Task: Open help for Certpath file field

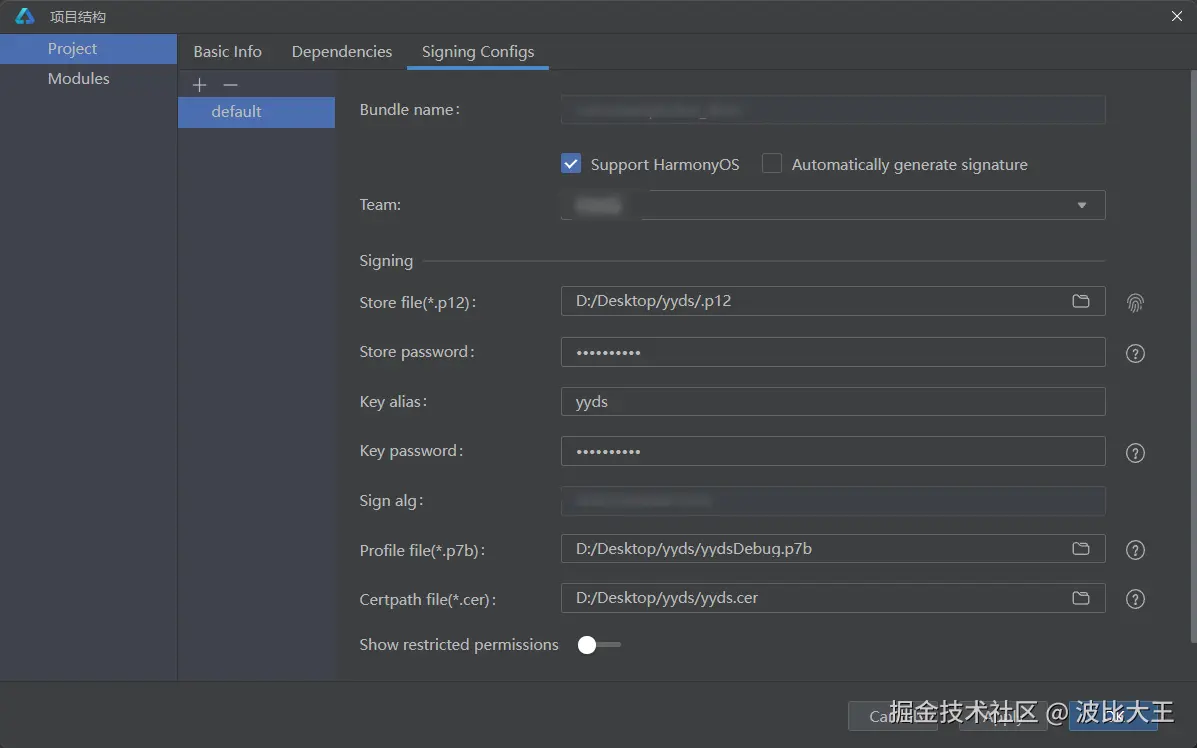Action: 1135,599
